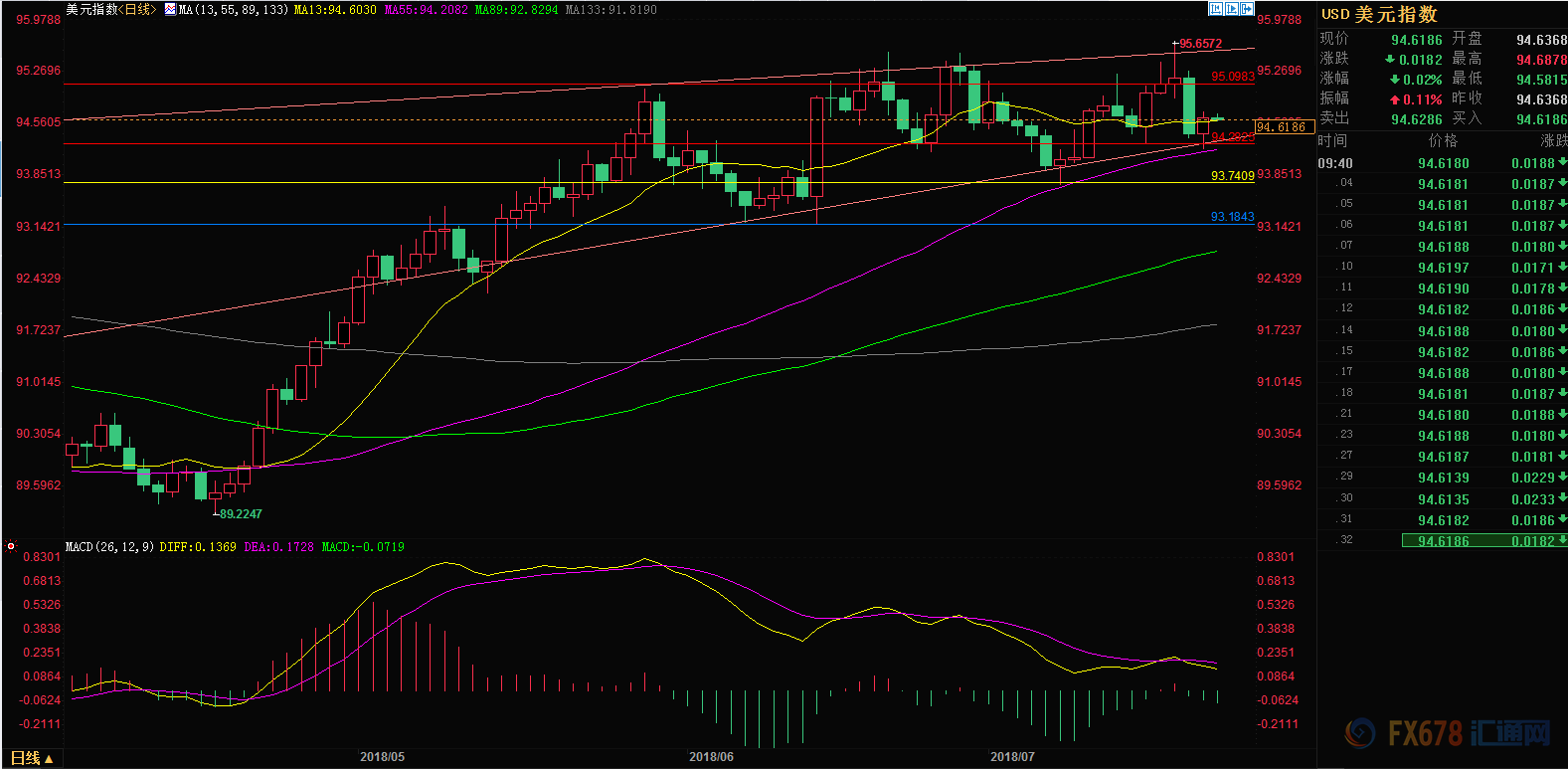Viewport: 1568px width, 769px height.
Task: Click the 2018/07 date label on time axis
Action: tap(1012, 756)
